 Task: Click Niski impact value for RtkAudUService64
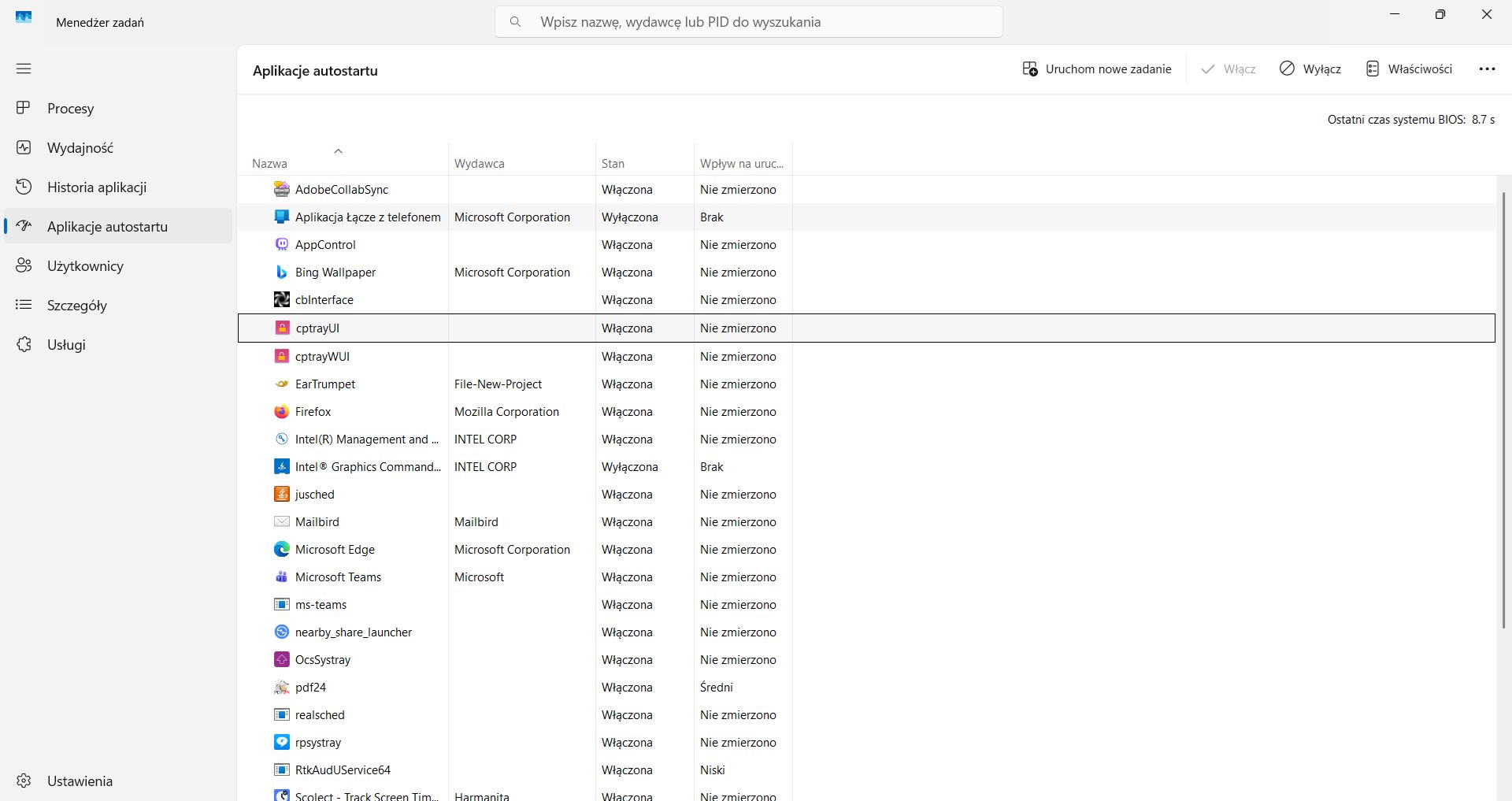[x=712, y=769]
